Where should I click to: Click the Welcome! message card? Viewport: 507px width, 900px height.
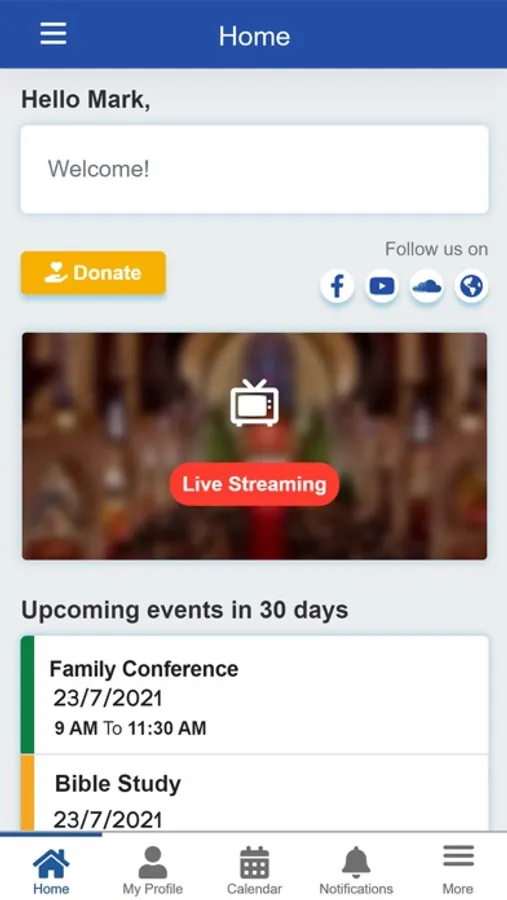(x=254, y=169)
